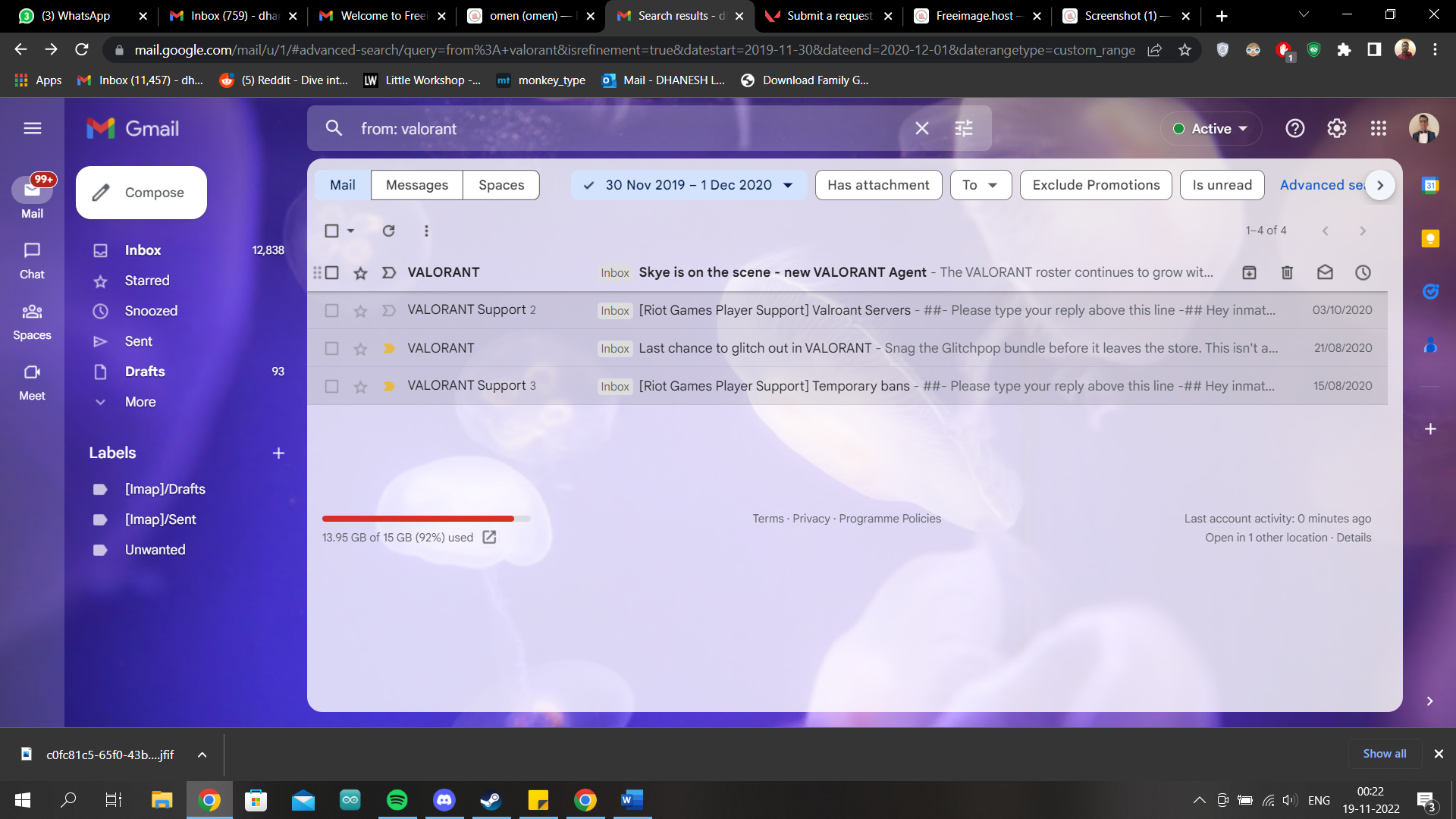Open the Google apps grid
Screen dimensions: 1456x819
click(1379, 128)
